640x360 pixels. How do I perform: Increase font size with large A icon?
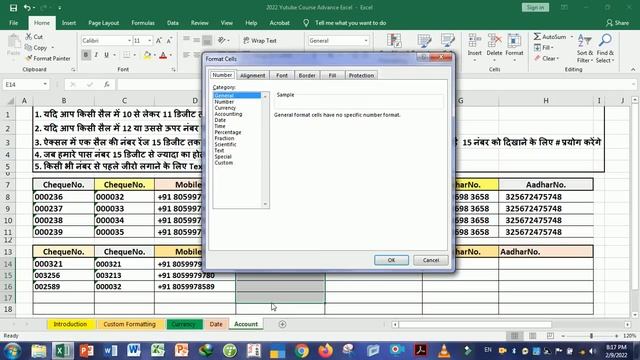tap(159, 40)
